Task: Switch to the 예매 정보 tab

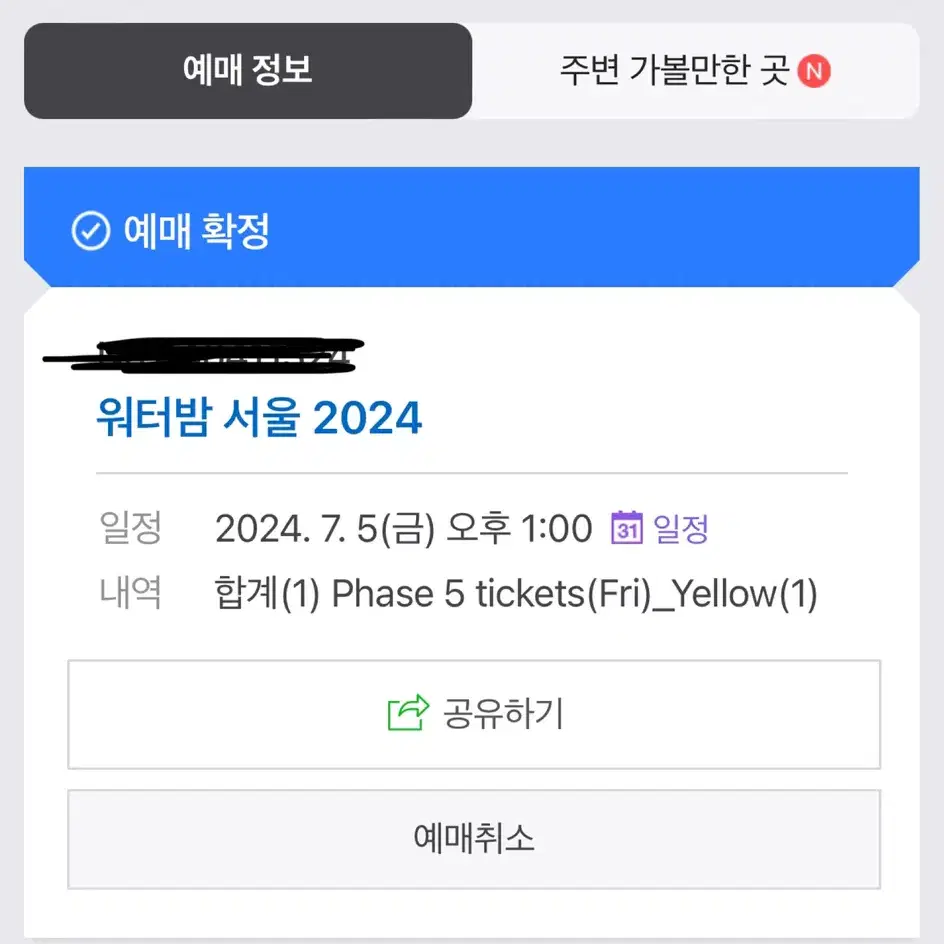Action: tap(247, 70)
